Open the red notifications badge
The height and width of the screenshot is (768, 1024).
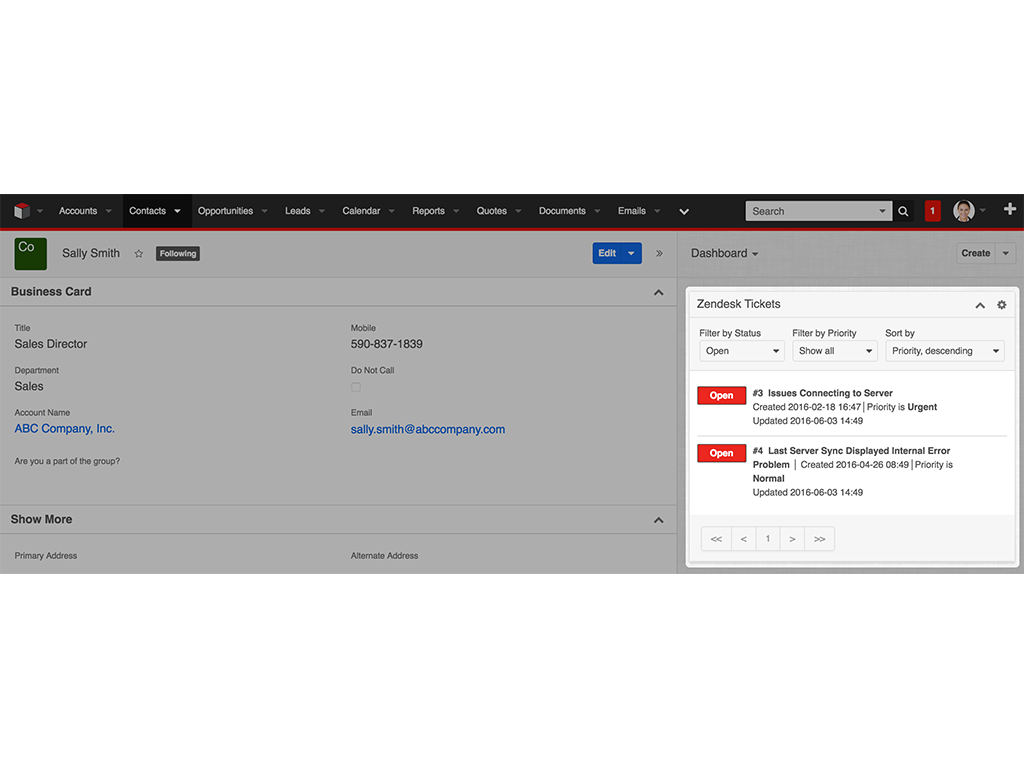(932, 211)
